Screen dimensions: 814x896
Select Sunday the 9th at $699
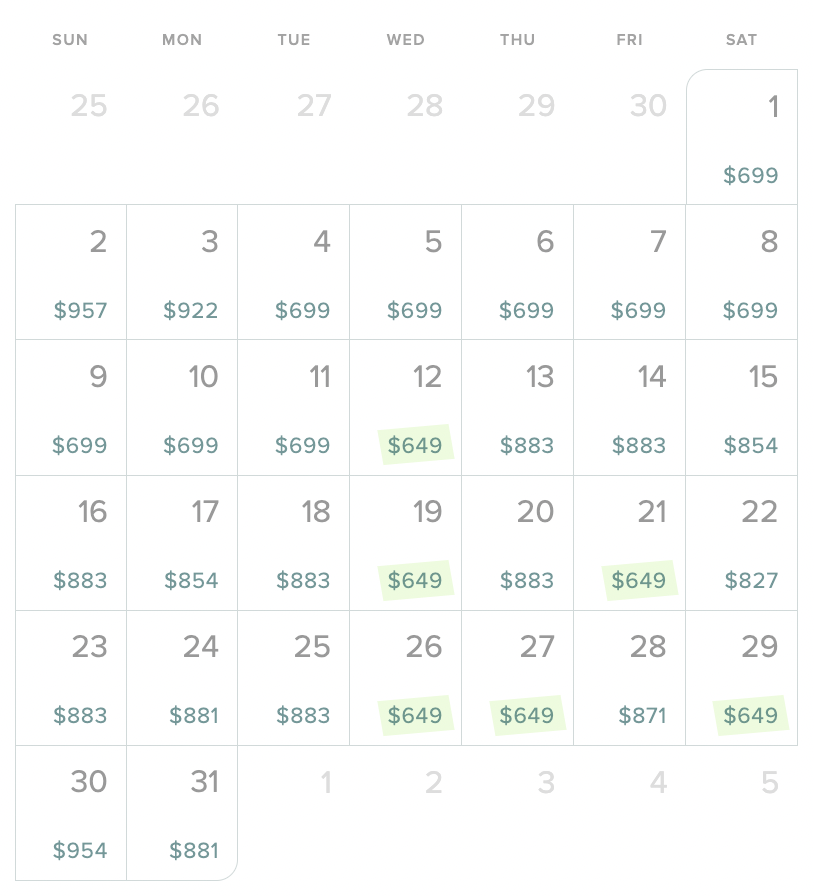(x=71, y=407)
